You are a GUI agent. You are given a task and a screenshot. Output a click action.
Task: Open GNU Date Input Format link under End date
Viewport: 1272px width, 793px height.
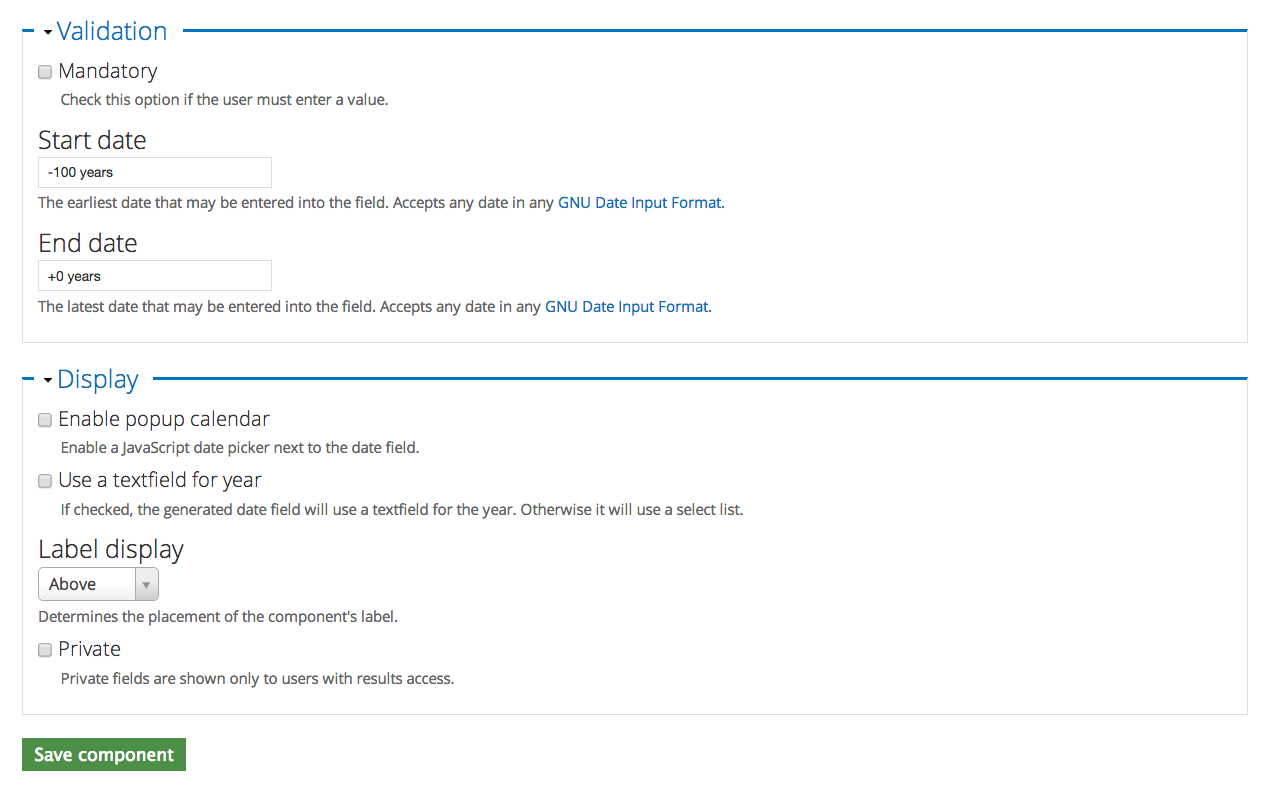point(626,306)
